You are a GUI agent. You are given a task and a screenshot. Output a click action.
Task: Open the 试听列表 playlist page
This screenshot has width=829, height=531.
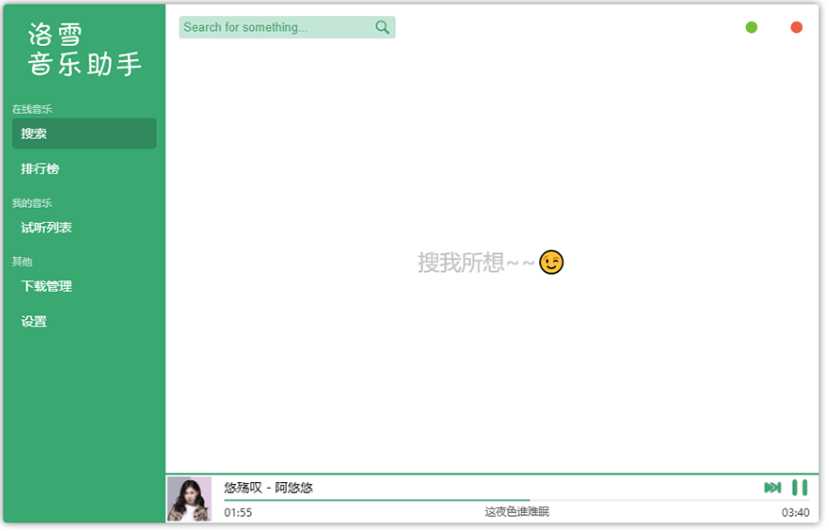(x=84, y=227)
